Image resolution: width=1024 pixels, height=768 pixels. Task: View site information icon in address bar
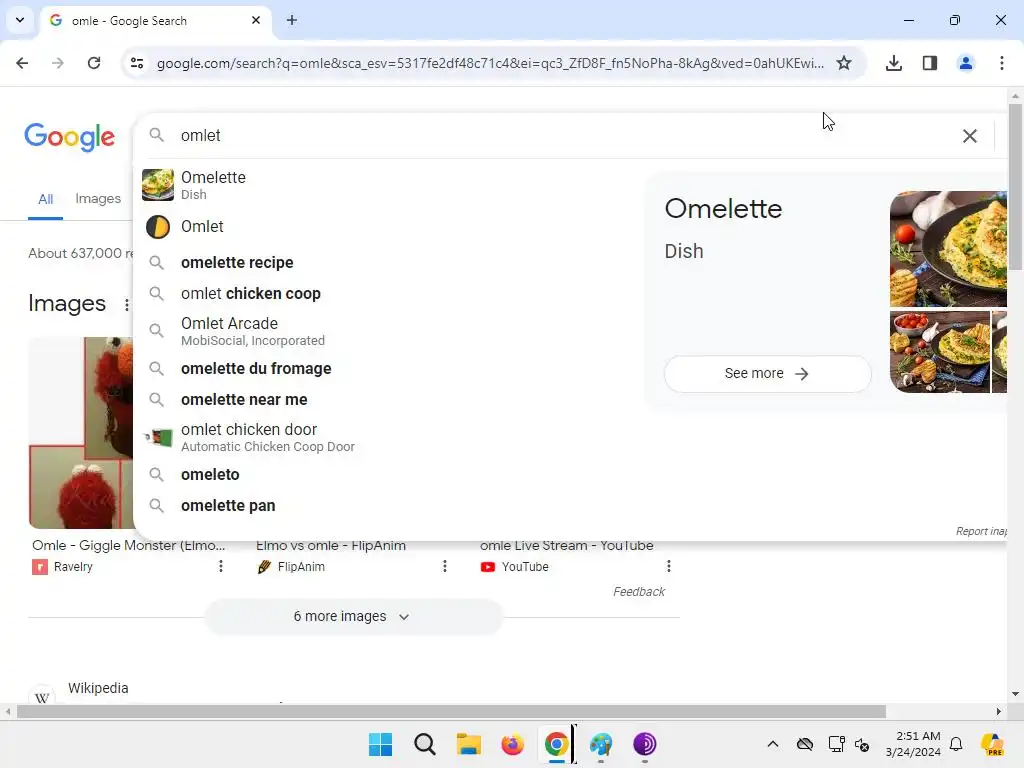point(137,63)
